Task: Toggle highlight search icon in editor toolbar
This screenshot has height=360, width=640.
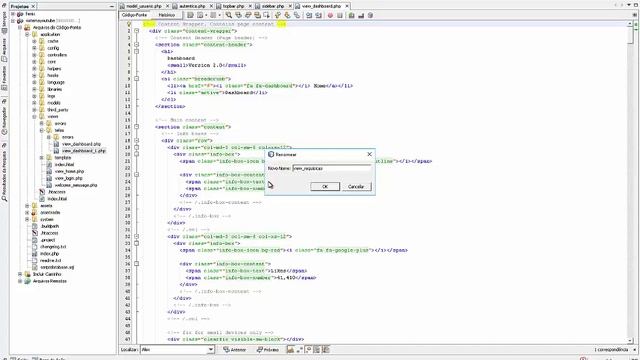Action: (257, 15)
